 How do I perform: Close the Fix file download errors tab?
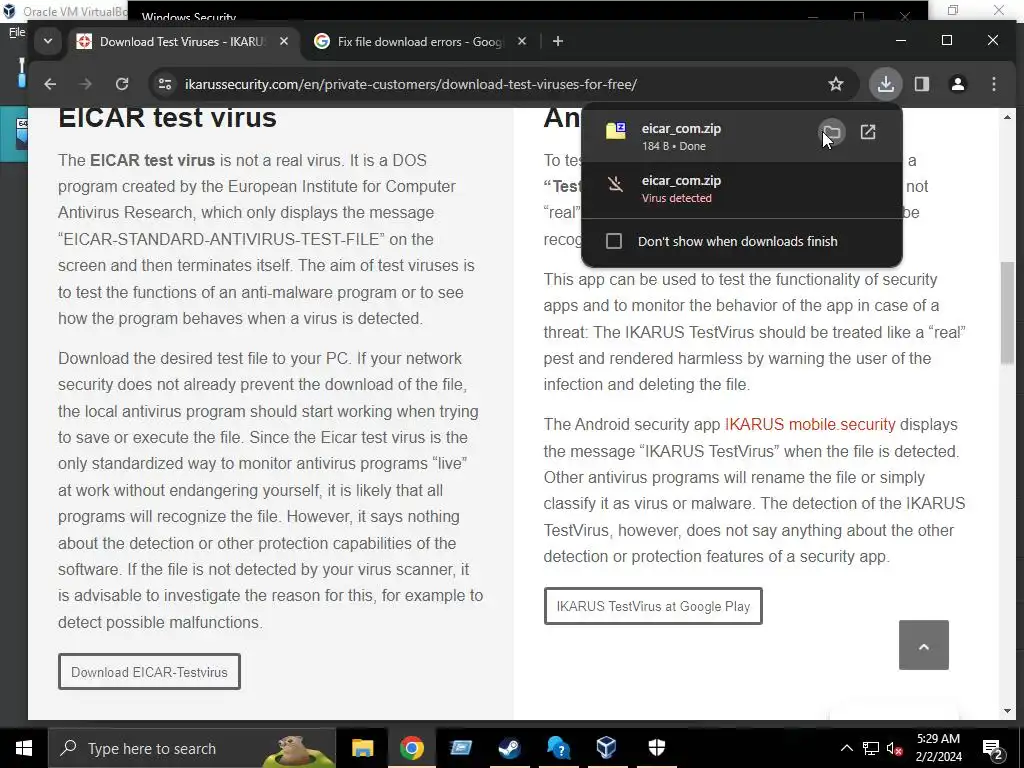click(x=522, y=41)
